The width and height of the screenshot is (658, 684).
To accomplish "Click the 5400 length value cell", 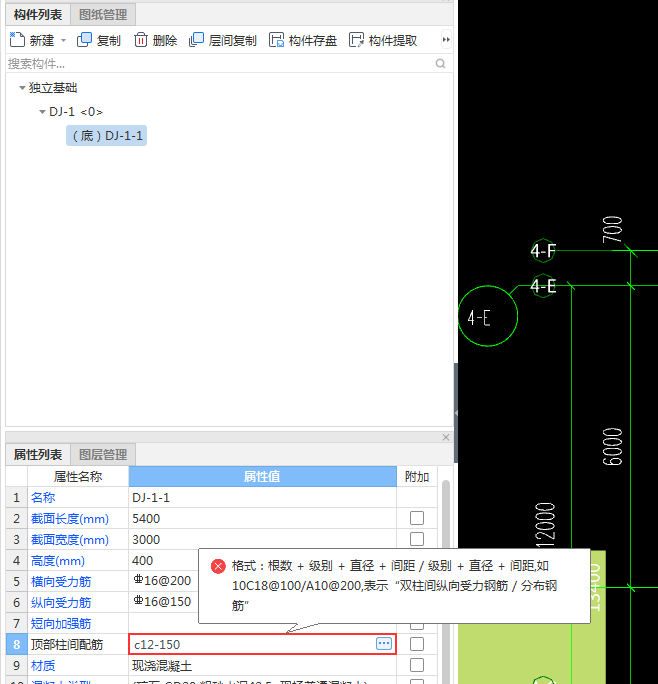I will [262, 518].
